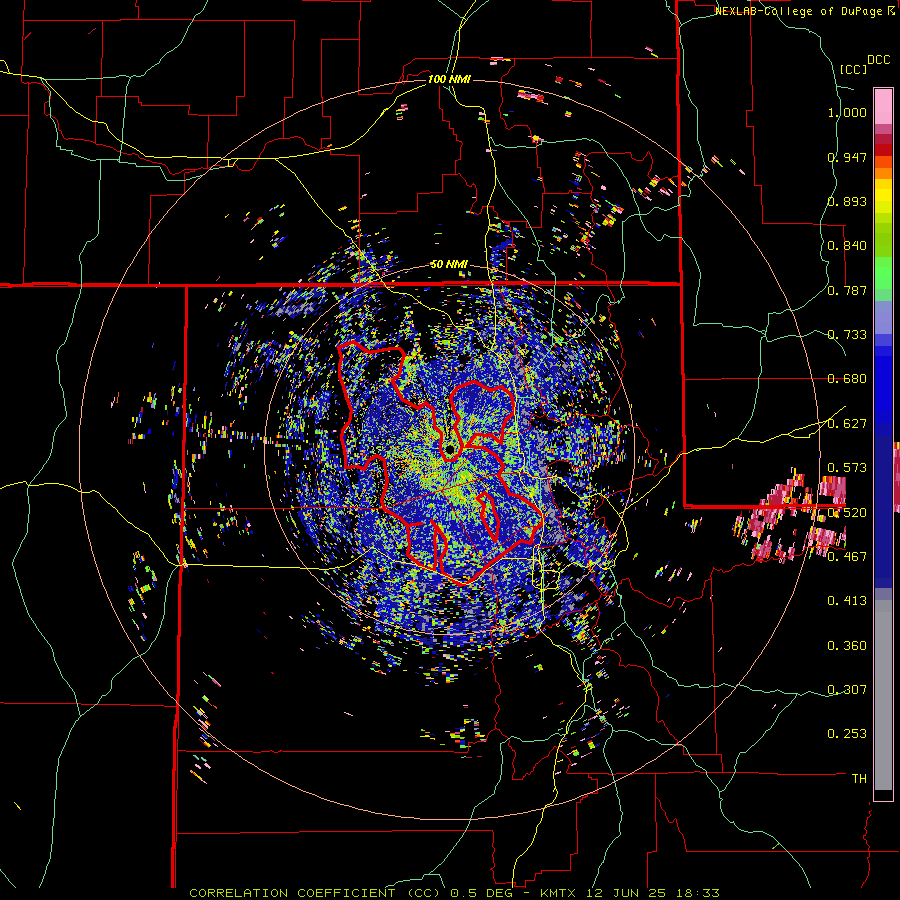The height and width of the screenshot is (900, 900).
Task: Click the DCC label above color scale
Action: point(879,60)
